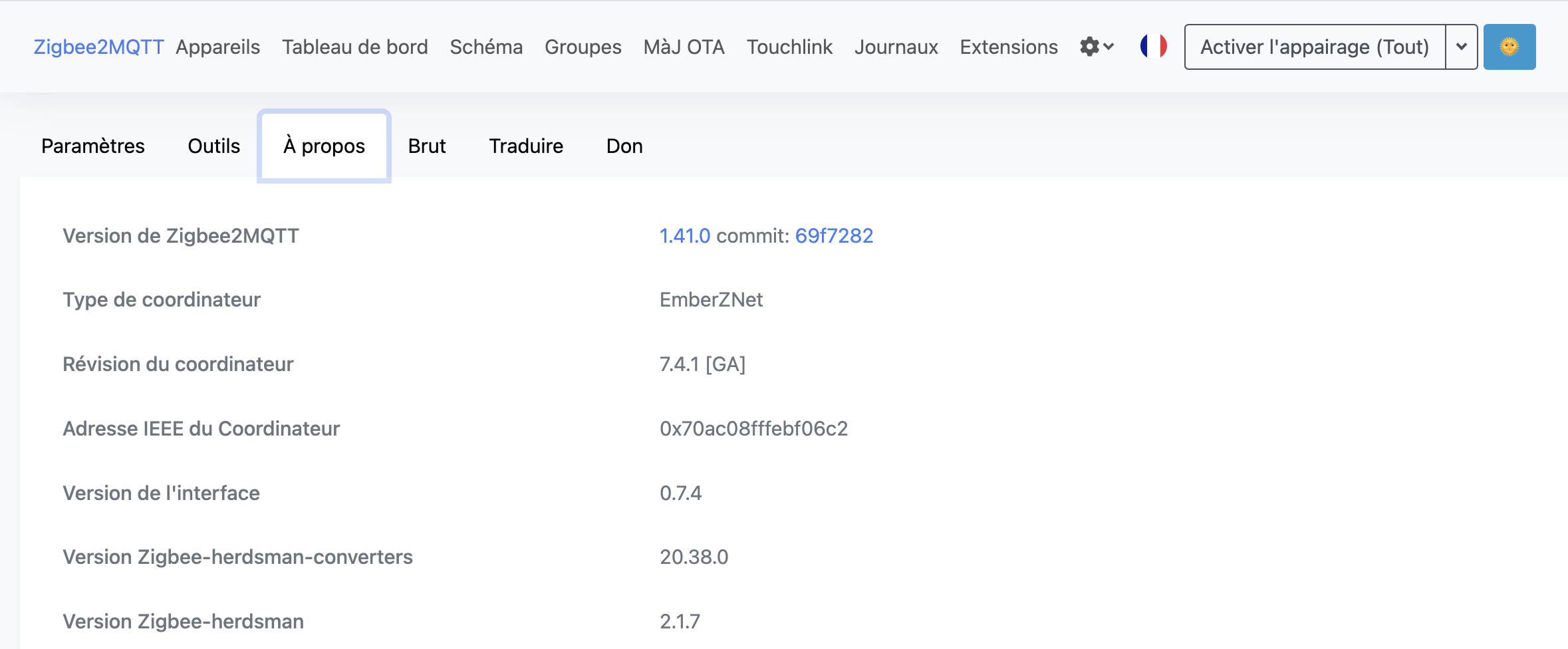Viewport: 1568px width, 649px height.
Task: View the Journaux logs page
Action: point(896,47)
